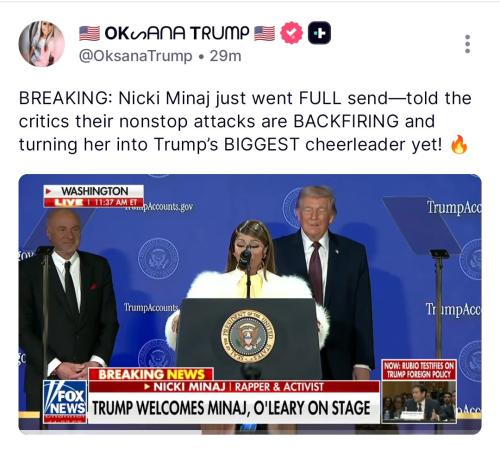Click the Now: Rubio Testifies label
Viewport: 500px width, 449px height.
tap(419, 370)
